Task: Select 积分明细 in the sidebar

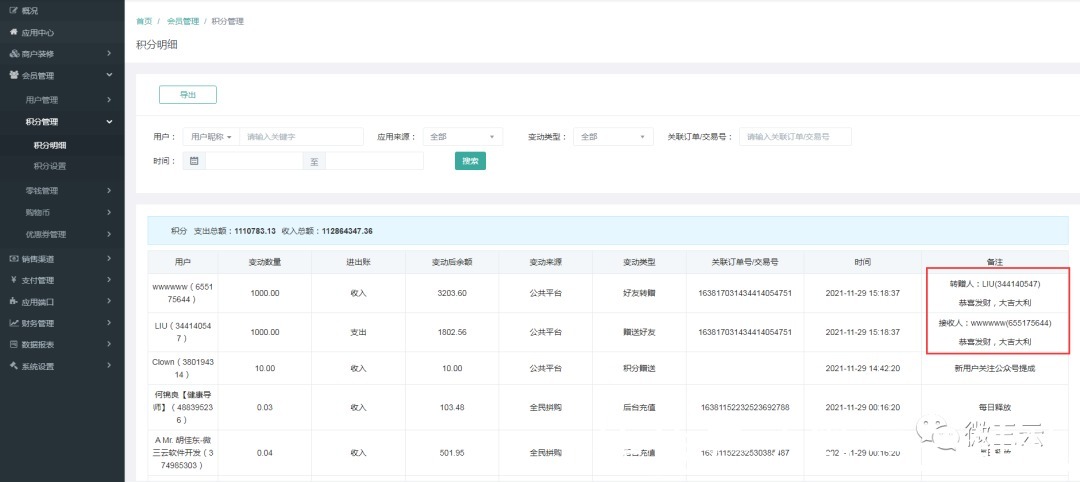Action: click(x=50, y=145)
